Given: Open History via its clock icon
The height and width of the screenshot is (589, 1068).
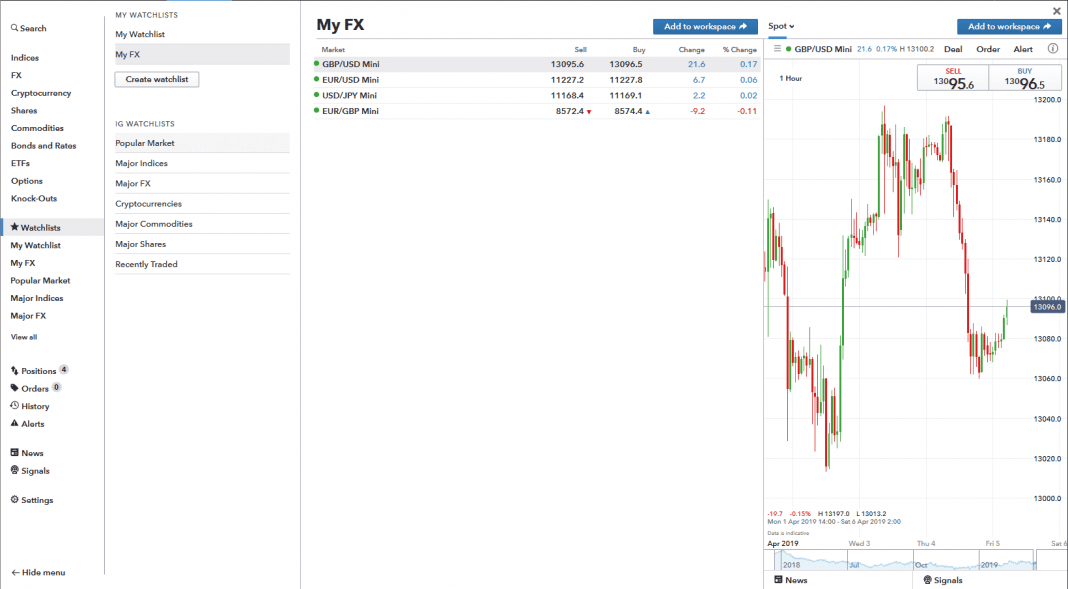Looking at the screenshot, I should click(14, 406).
